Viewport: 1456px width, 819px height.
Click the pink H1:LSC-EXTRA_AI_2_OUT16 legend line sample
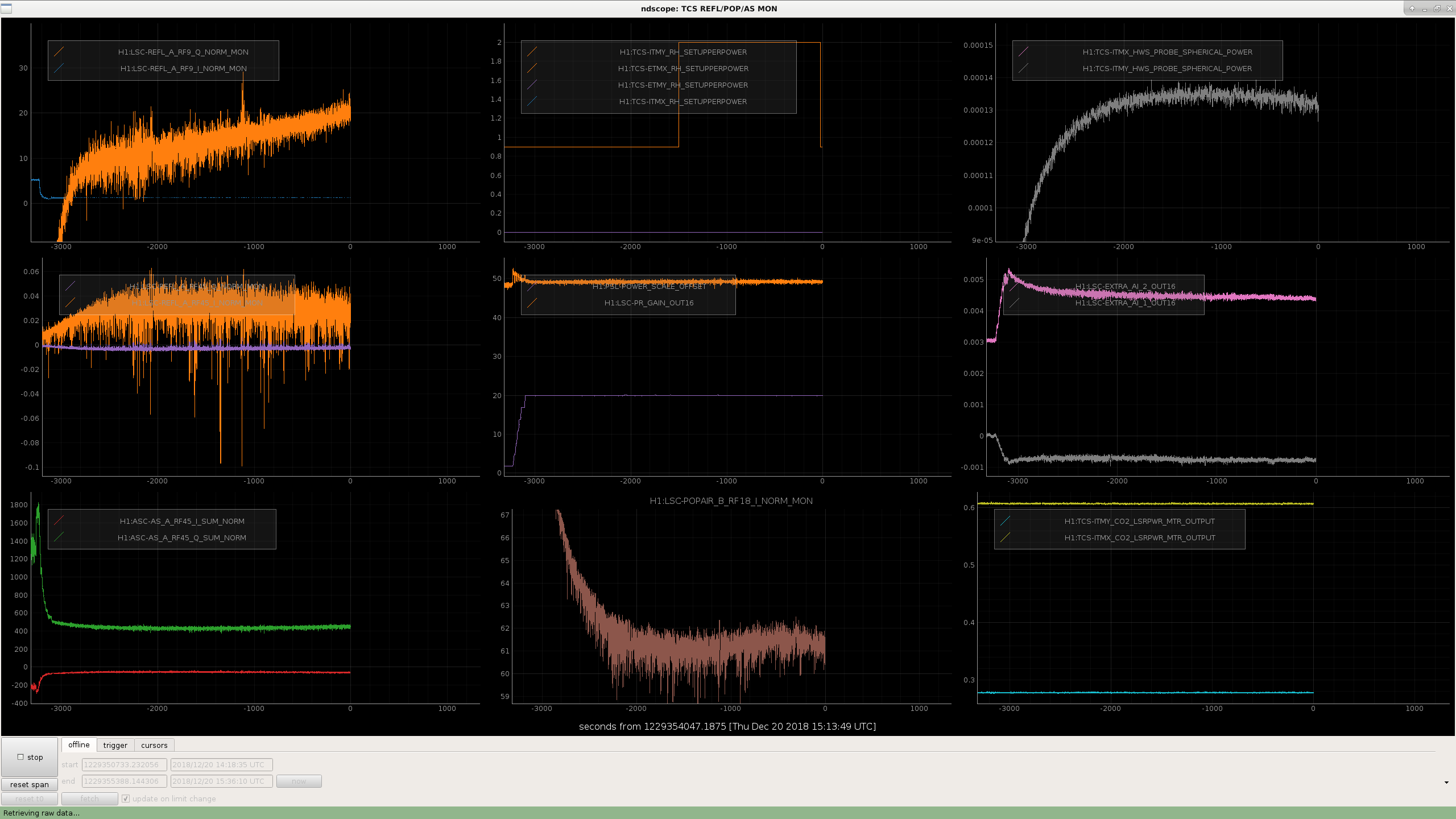(1014, 287)
